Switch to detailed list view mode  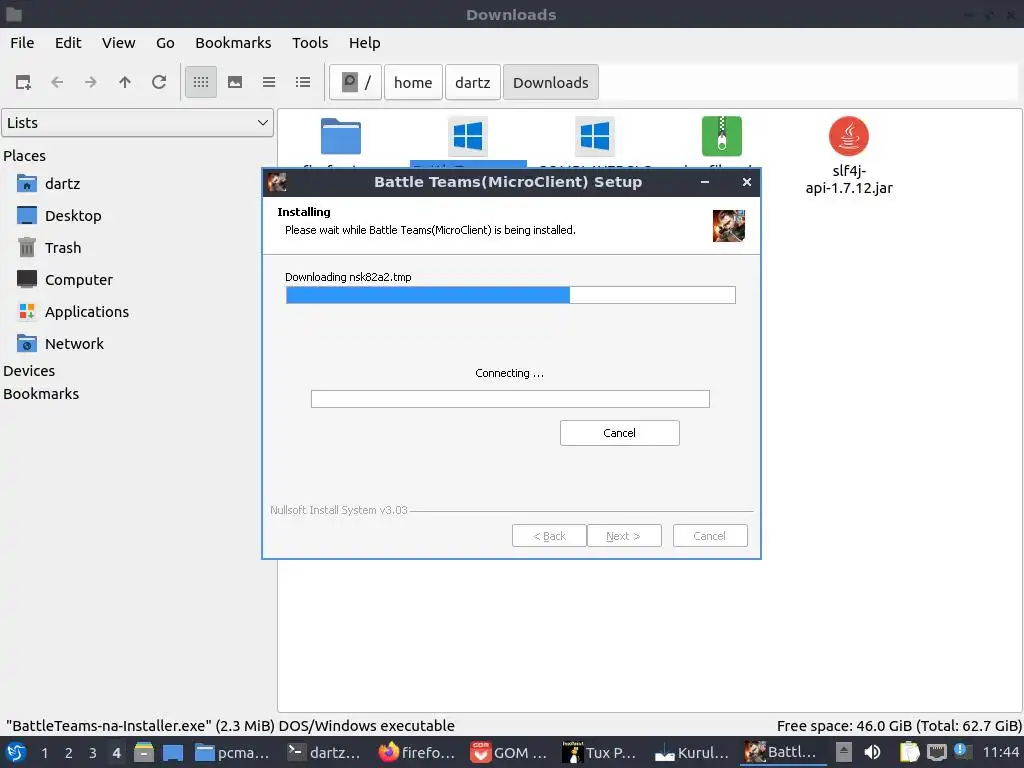pyautogui.click(x=303, y=82)
